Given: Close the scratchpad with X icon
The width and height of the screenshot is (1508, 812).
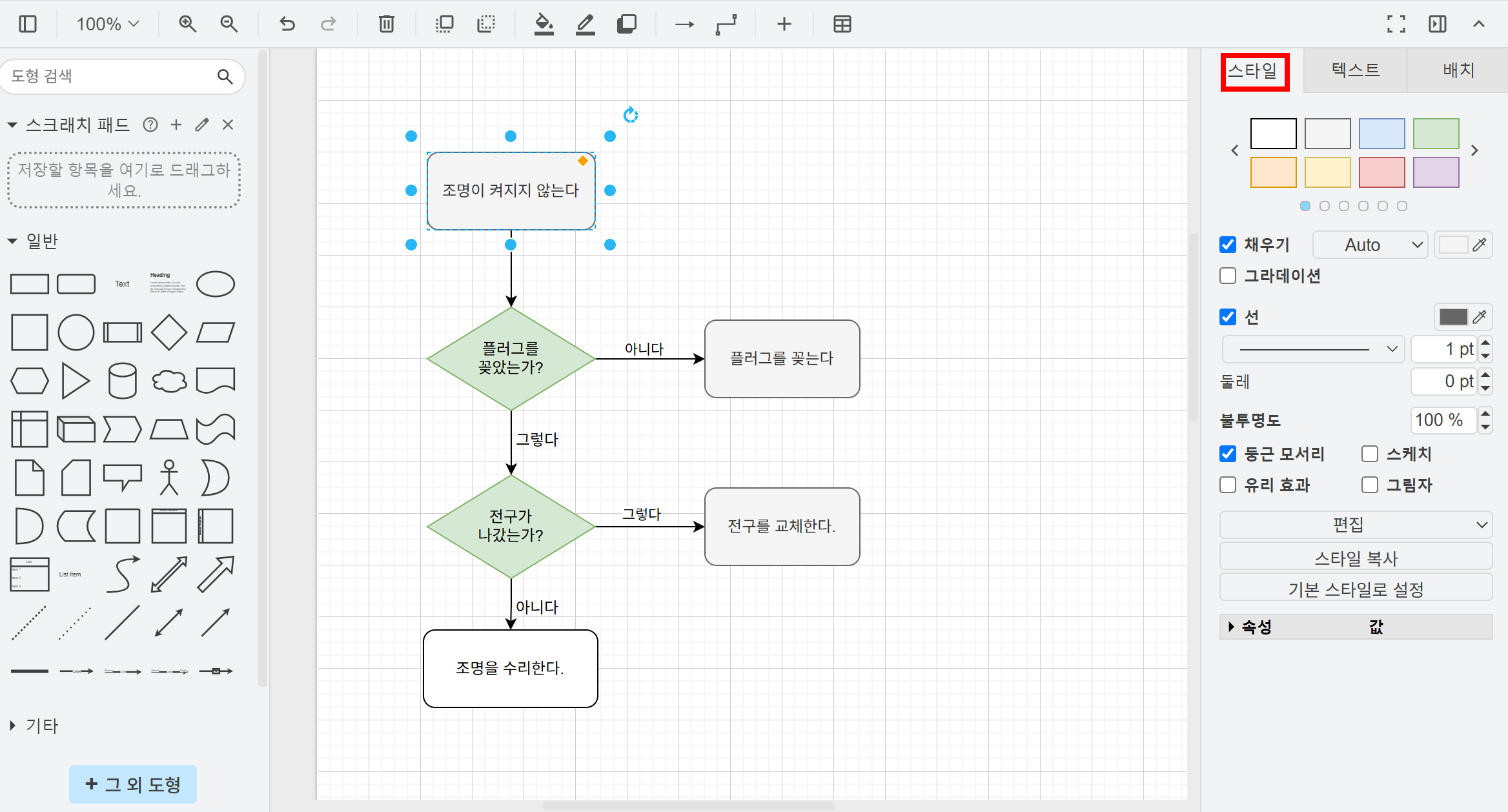Looking at the screenshot, I should point(228,125).
